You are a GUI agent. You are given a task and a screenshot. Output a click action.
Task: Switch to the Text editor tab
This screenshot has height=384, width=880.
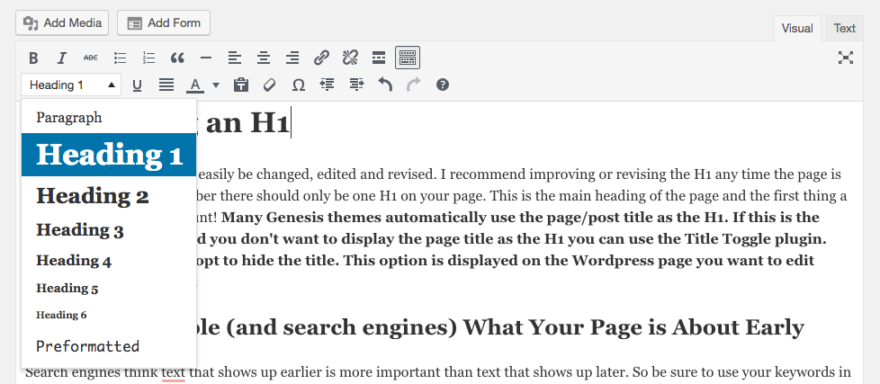pos(844,28)
